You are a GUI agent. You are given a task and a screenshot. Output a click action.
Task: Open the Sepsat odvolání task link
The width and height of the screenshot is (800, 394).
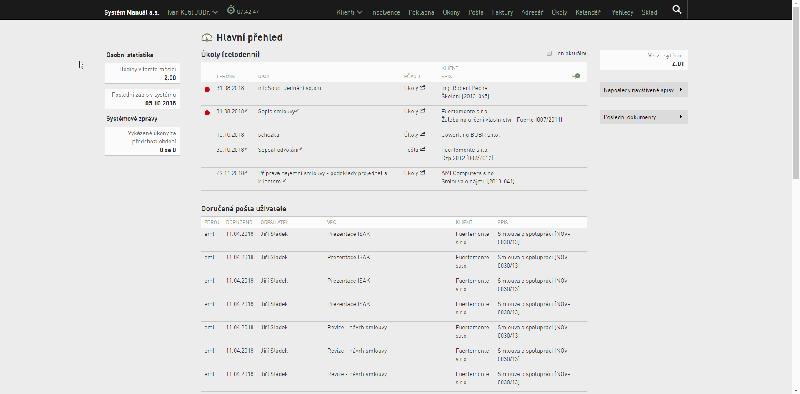point(281,150)
